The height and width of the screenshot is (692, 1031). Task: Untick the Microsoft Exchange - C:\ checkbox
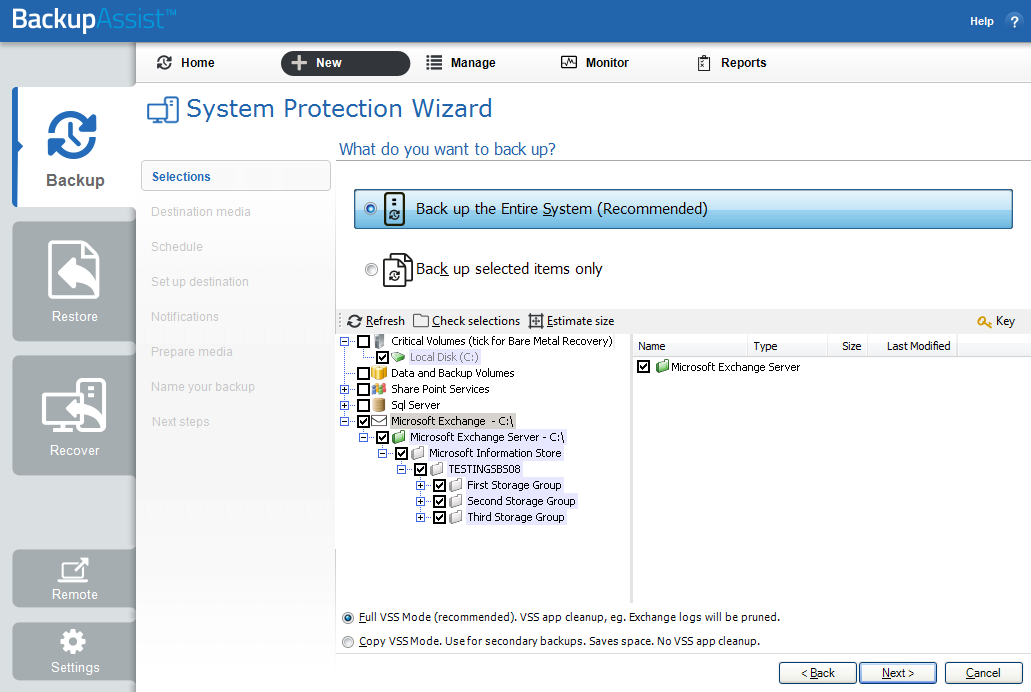363,421
